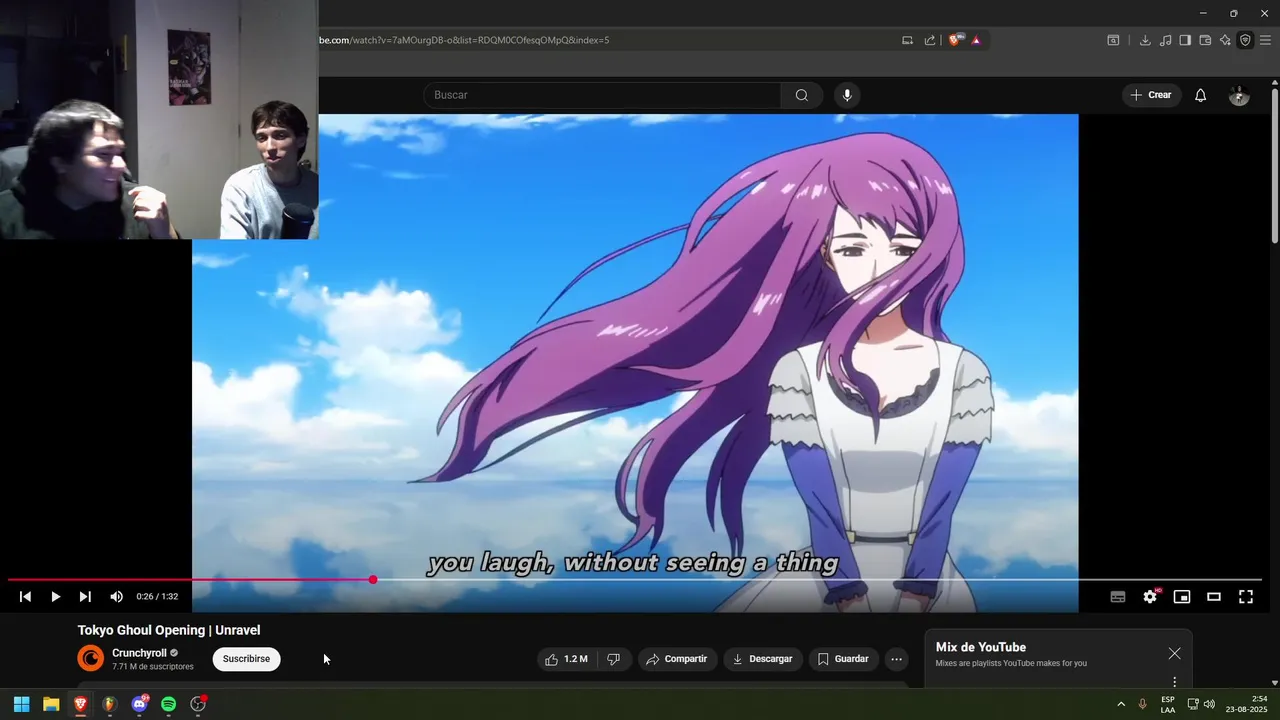Click the system tray microphone icon
The image size is (1280, 720).
pyautogui.click(x=1142, y=704)
